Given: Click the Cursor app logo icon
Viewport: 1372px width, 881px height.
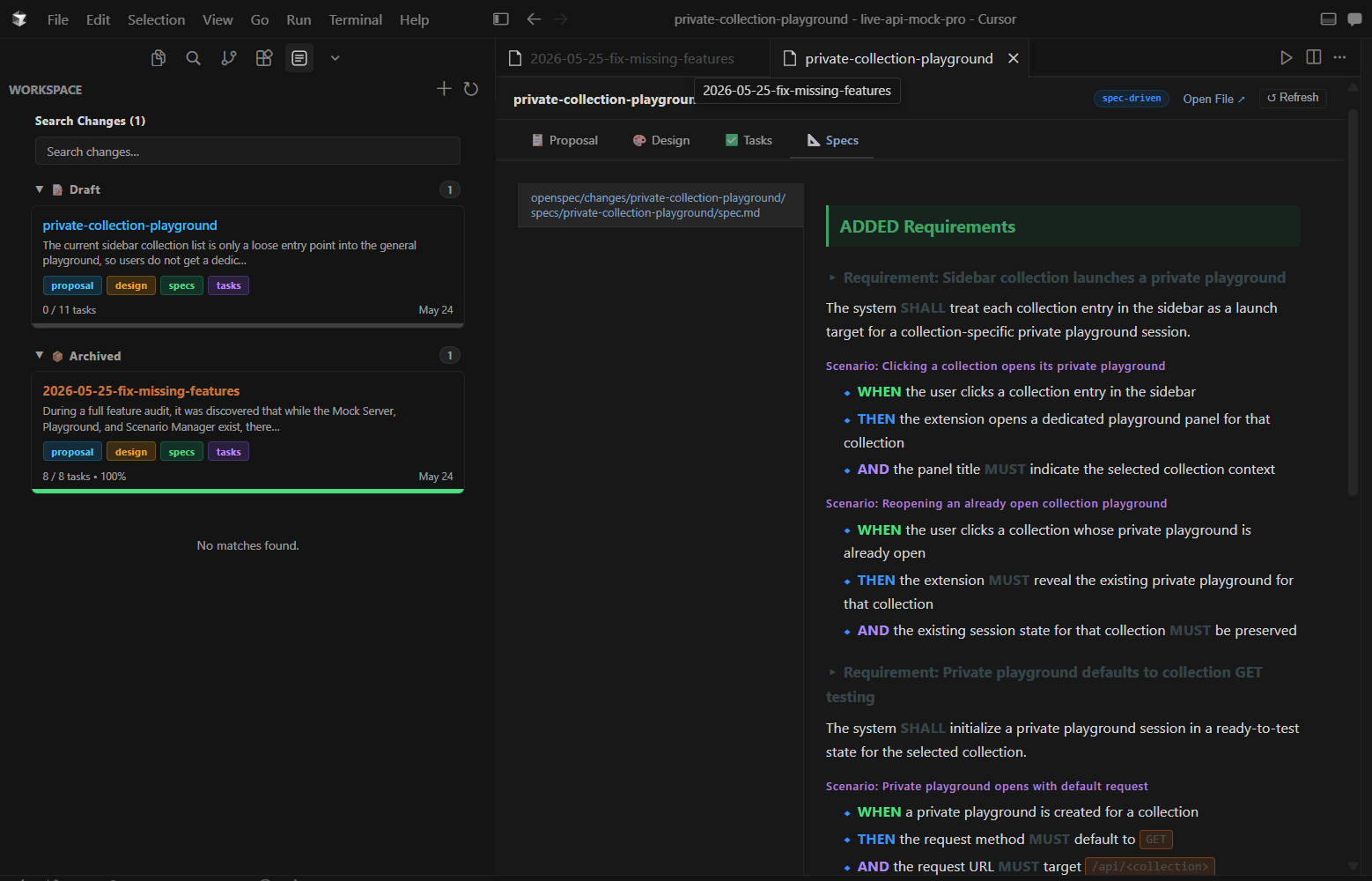Looking at the screenshot, I should pos(19,19).
